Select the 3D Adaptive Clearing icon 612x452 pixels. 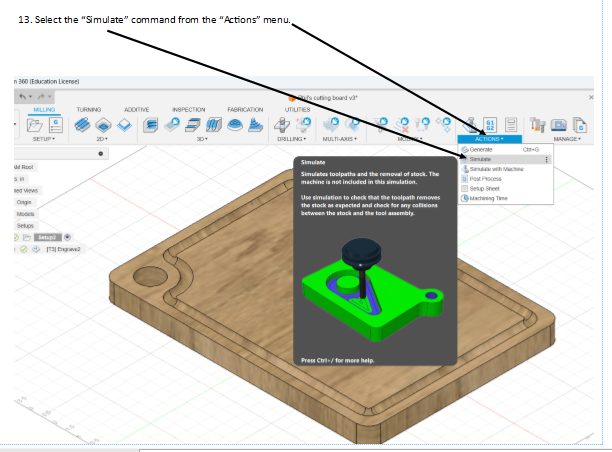tap(151, 125)
